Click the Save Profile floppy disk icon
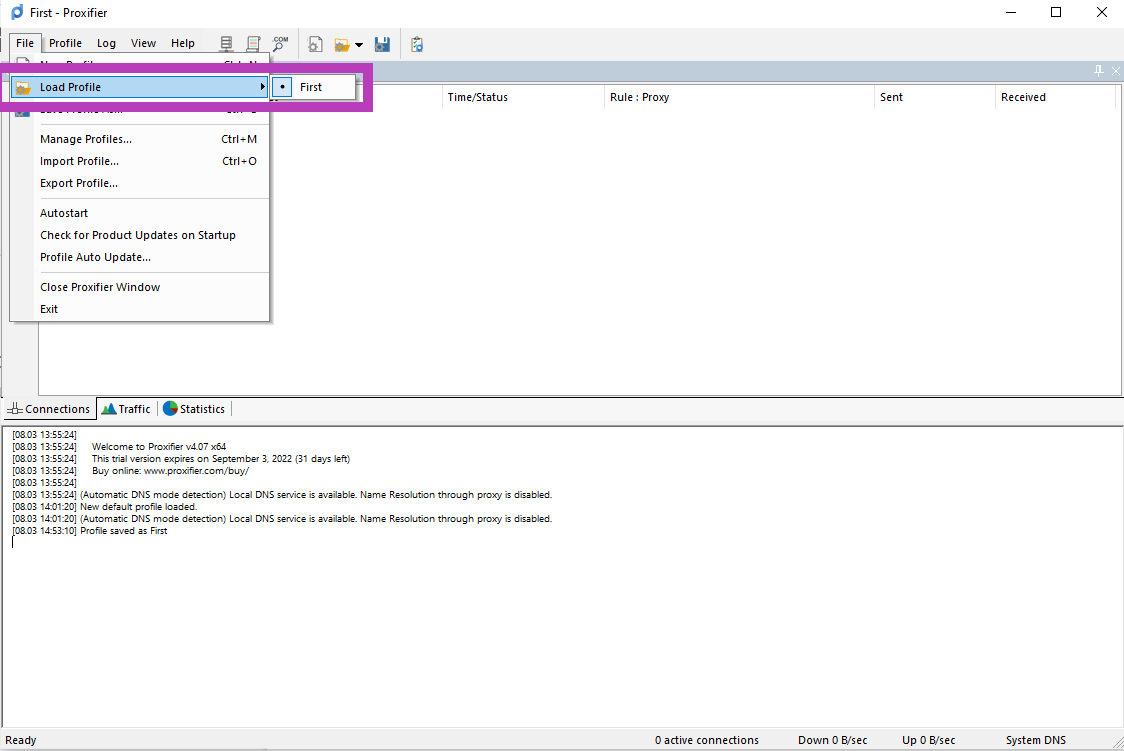The image size is (1124, 751). coord(382,44)
